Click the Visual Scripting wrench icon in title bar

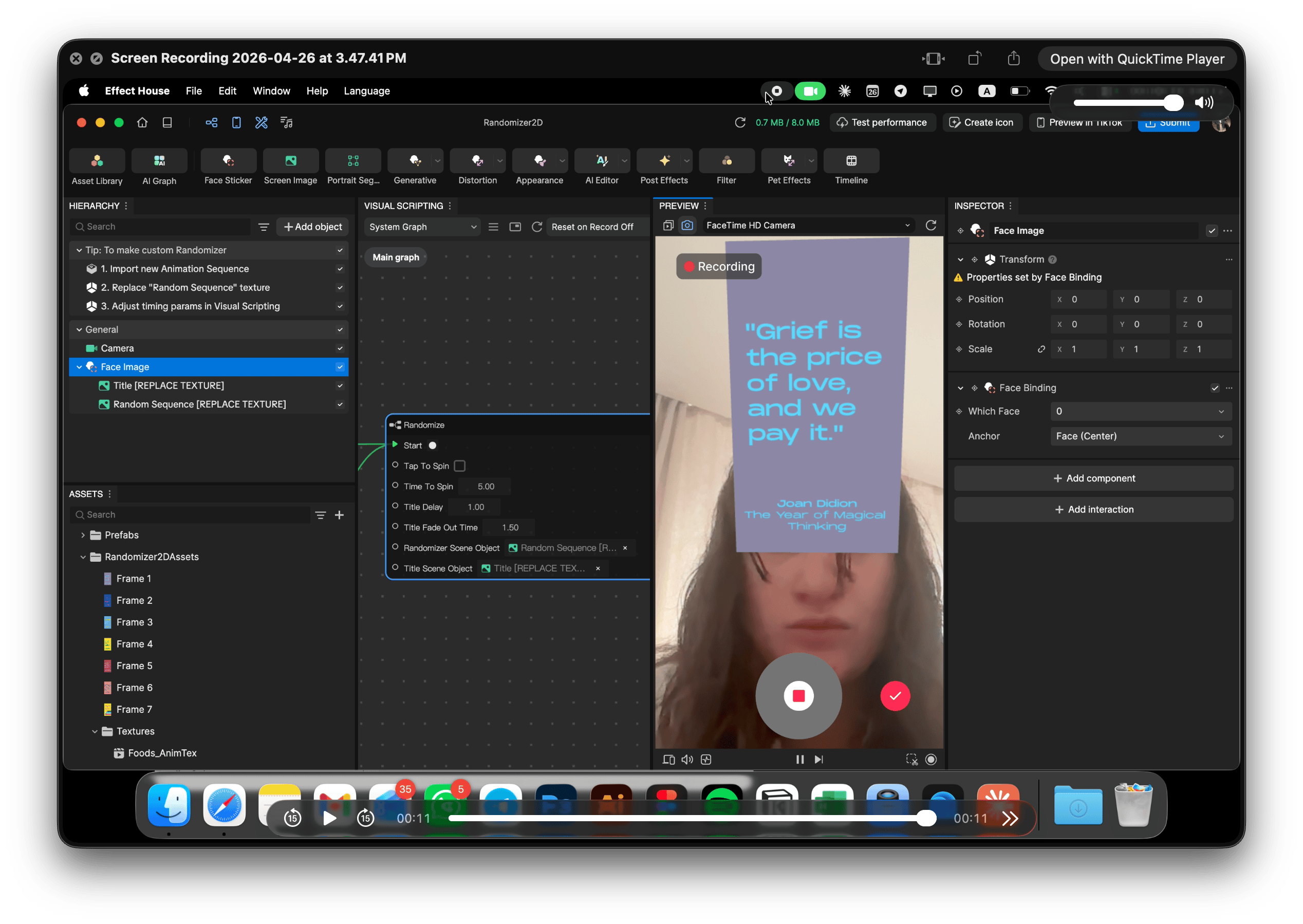pos(261,122)
